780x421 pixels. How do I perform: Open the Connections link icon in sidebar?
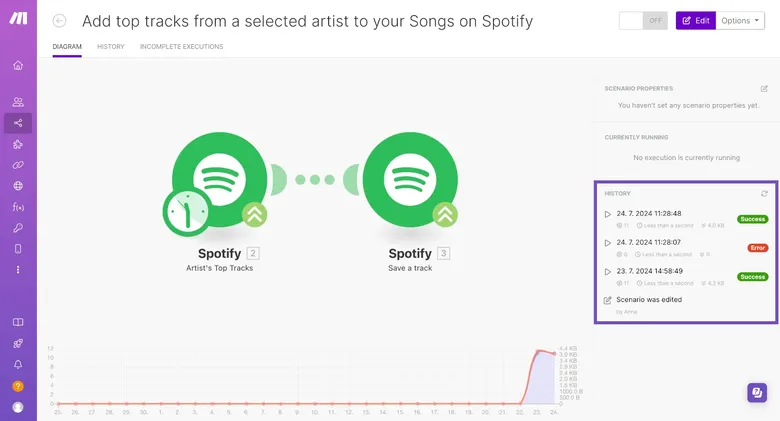click(x=18, y=165)
